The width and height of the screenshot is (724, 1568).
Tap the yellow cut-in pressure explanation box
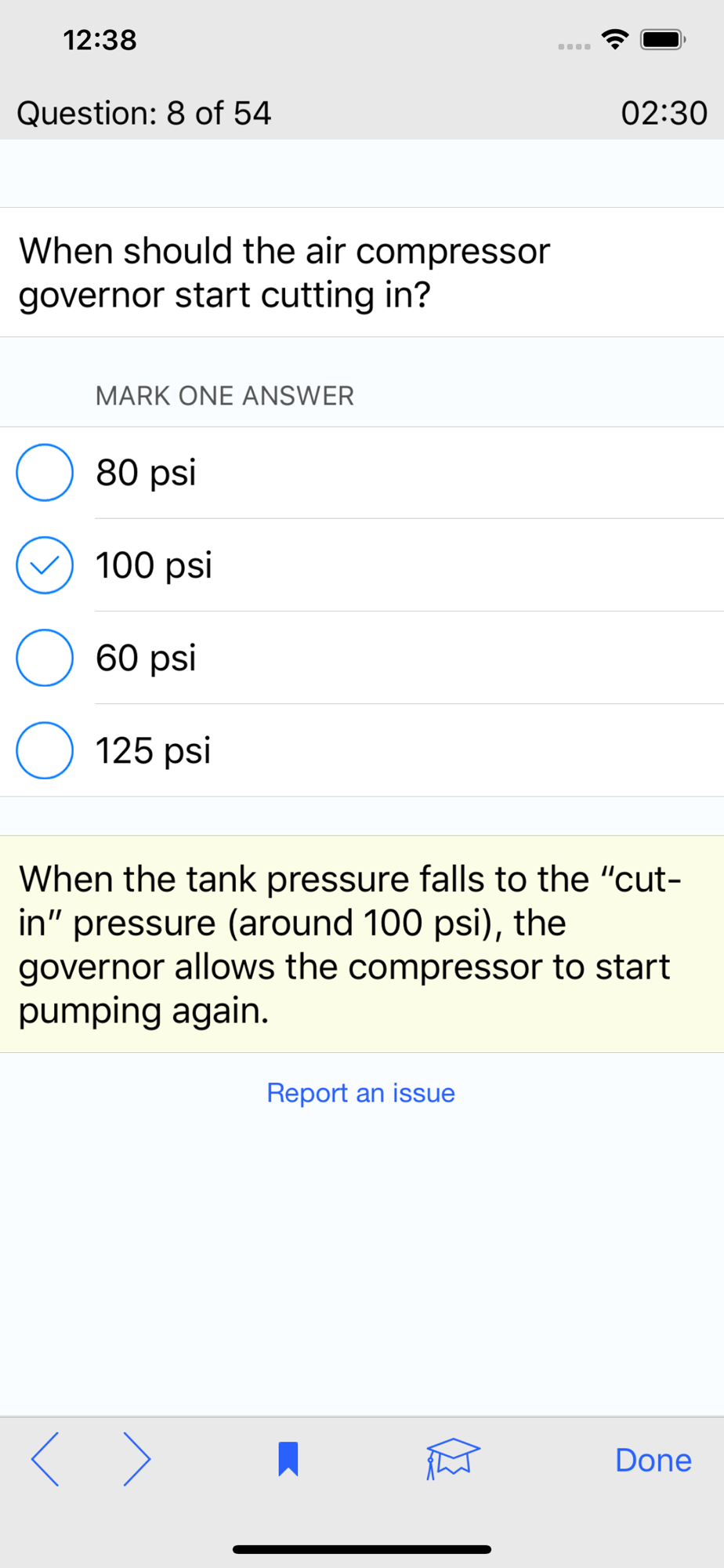(x=362, y=944)
